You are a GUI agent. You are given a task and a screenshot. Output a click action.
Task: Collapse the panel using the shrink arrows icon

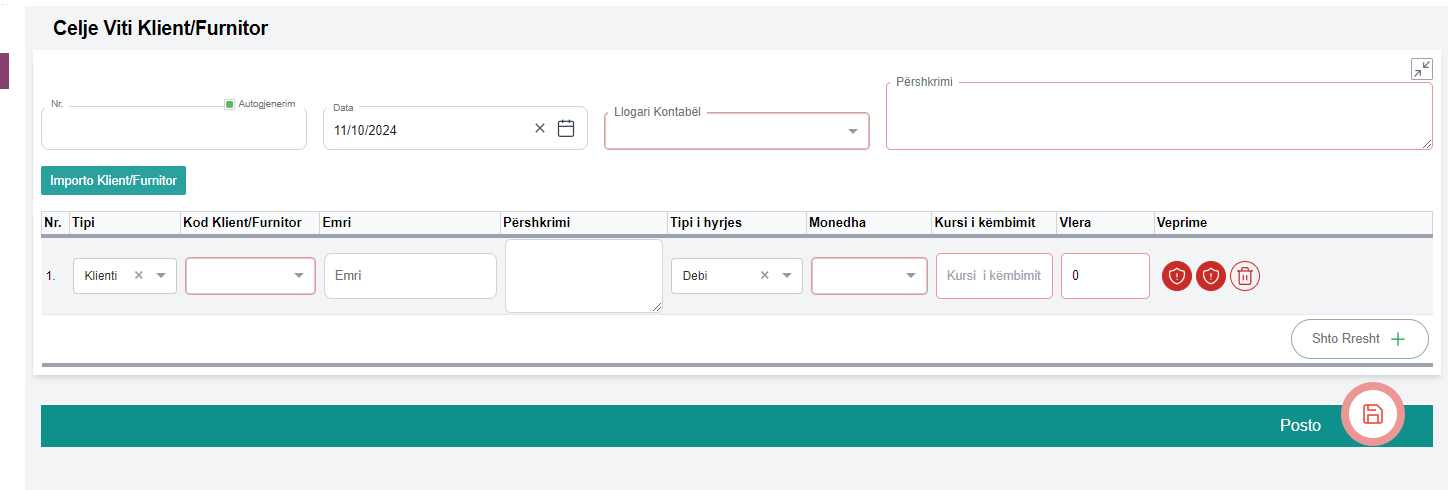coord(1421,69)
